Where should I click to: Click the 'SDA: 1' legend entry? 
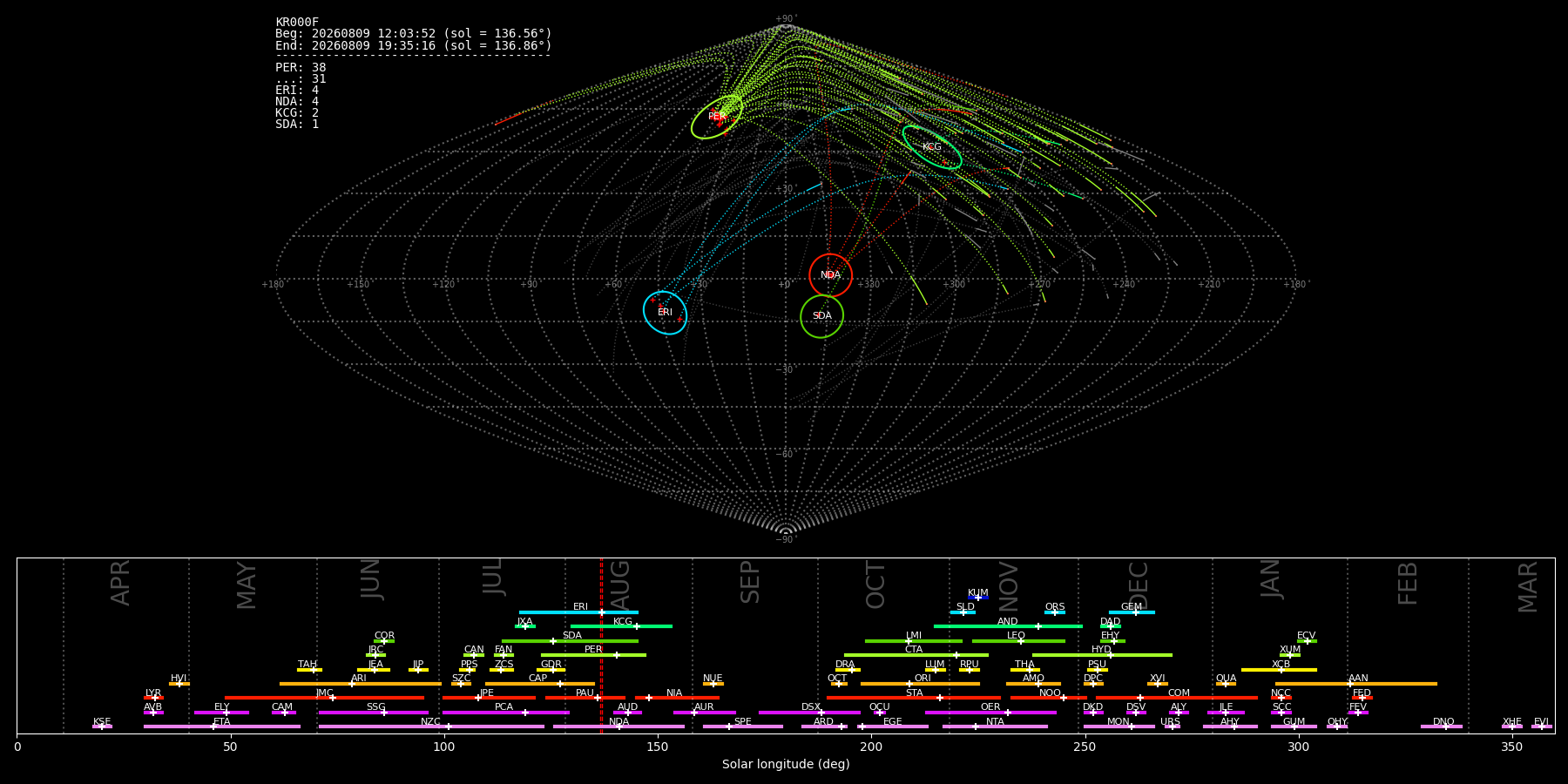click(297, 124)
